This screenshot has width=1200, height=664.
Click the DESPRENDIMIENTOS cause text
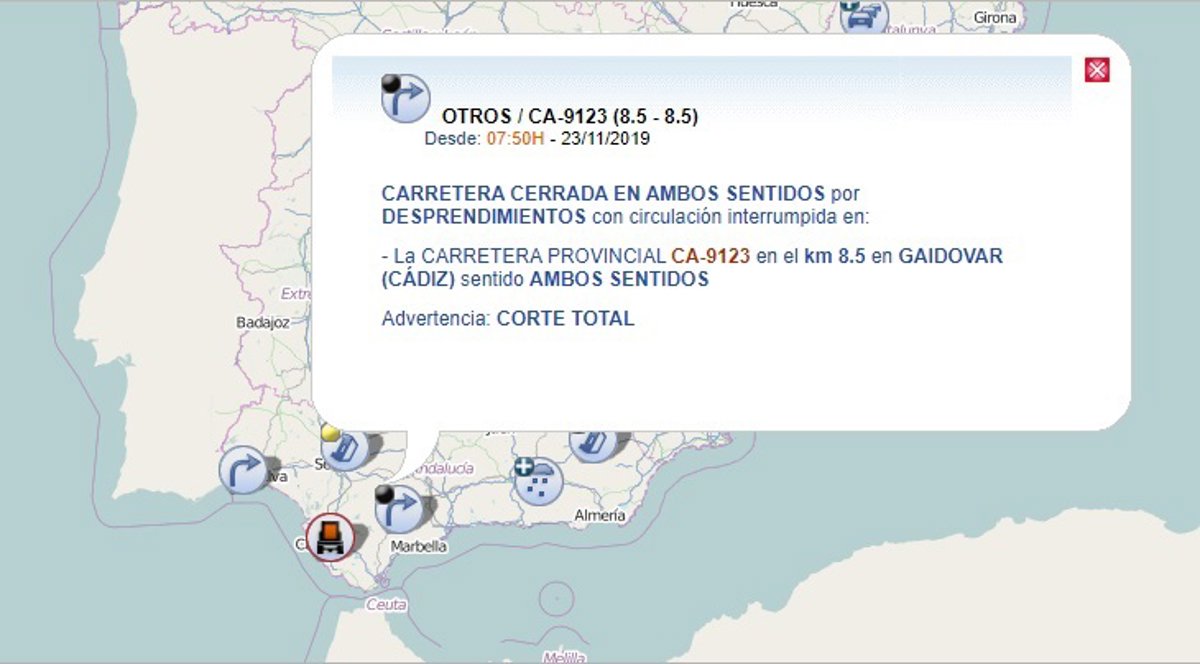tap(484, 217)
